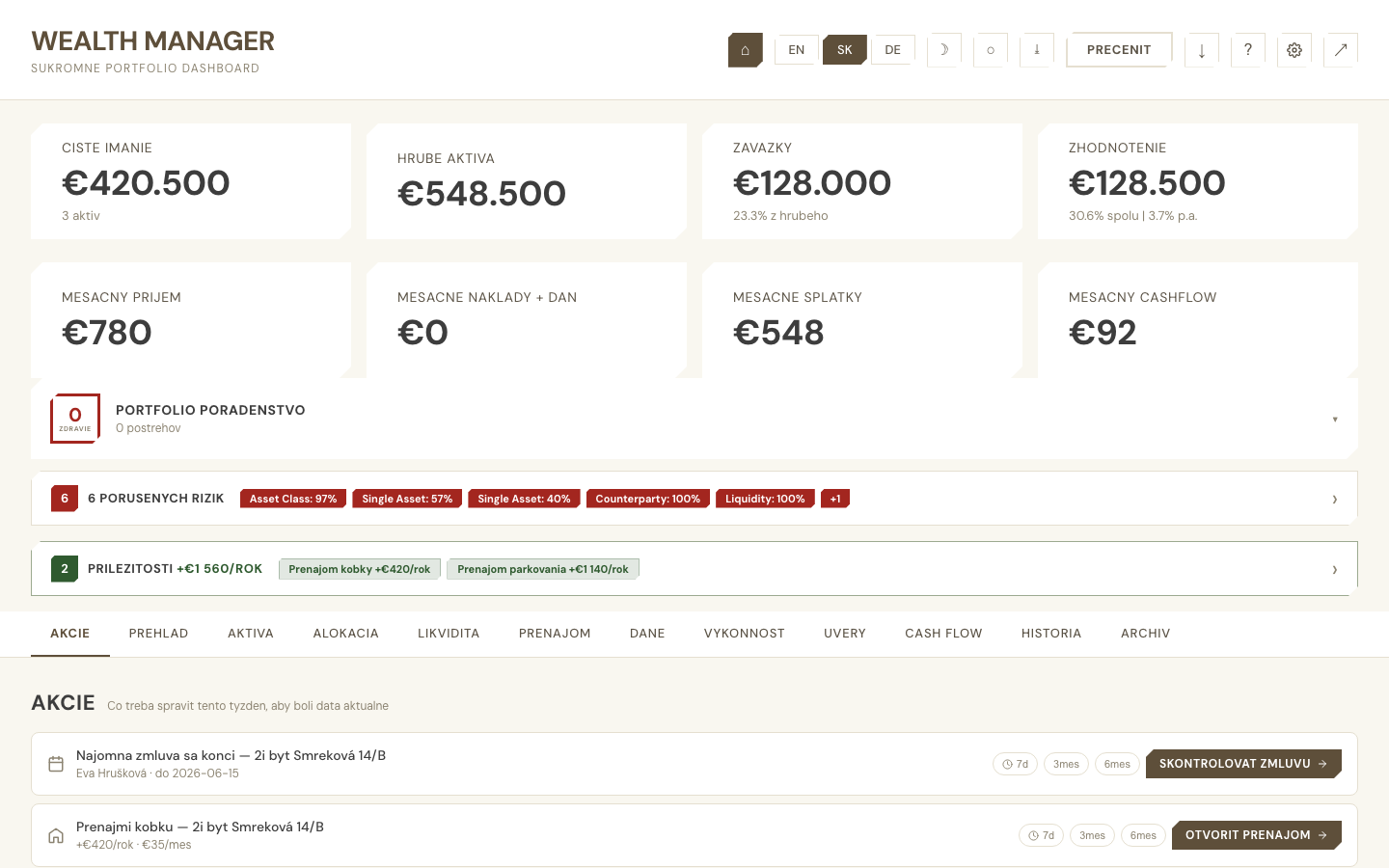Open the 6 Porusenych Rizik details chevron
Viewport: 1389px width, 868px height.
tap(1335, 499)
